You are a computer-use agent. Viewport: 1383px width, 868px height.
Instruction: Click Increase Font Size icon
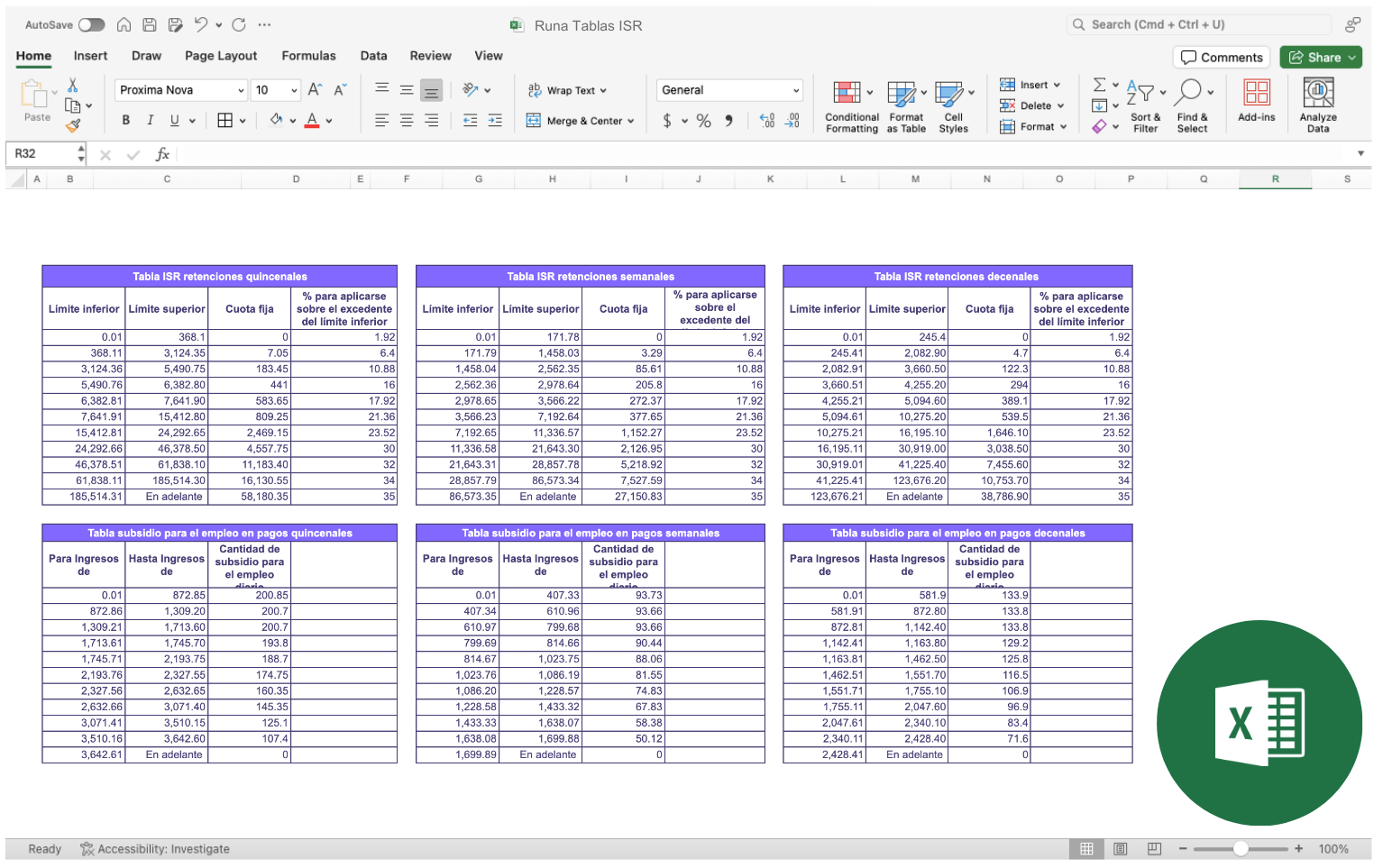(x=315, y=89)
